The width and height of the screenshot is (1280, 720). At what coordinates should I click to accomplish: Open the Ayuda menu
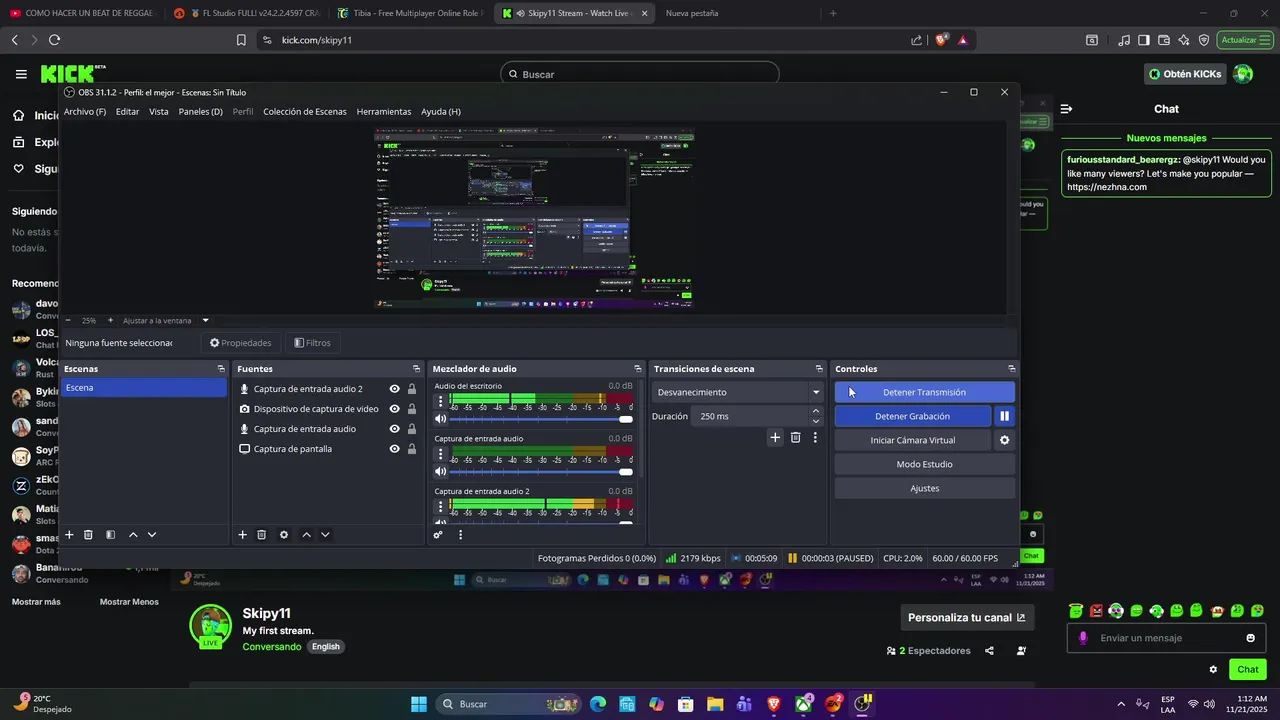coord(441,111)
